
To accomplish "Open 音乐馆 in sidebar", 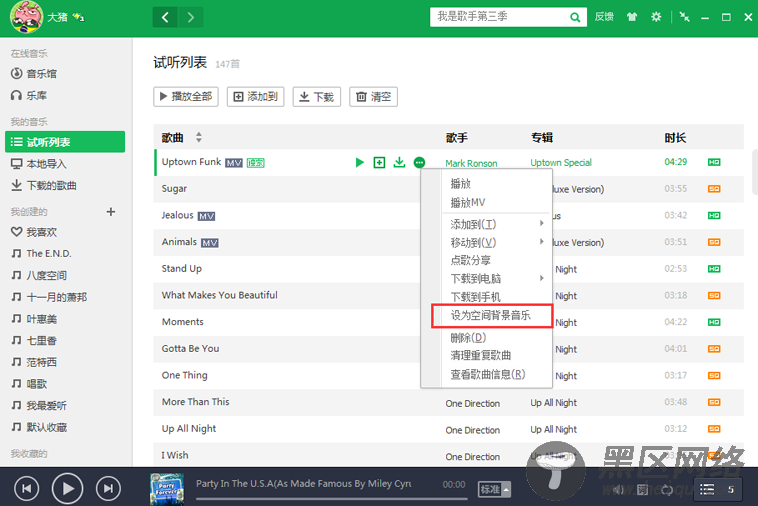I will click(34, 73).
